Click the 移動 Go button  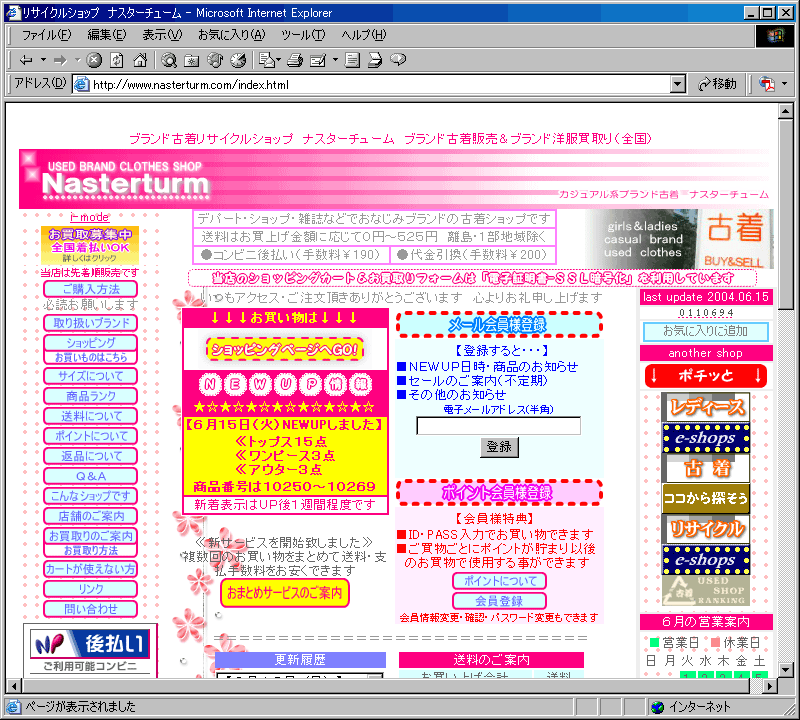(717, 84)
